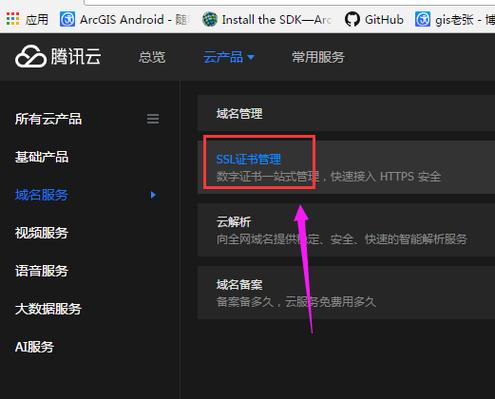Image resolution: width=495 pixels, height=399 pixels.
Task: Go to the 总览 overview tab
Action: pos(152,57)
